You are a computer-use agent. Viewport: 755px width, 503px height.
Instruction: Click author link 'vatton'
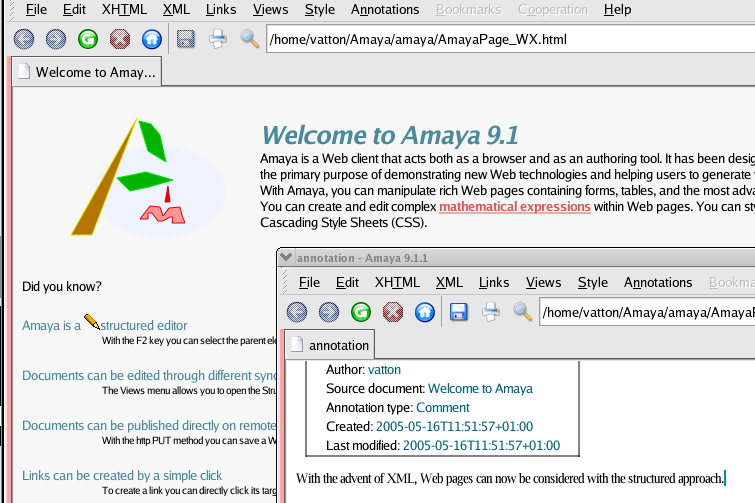[384, 370]
